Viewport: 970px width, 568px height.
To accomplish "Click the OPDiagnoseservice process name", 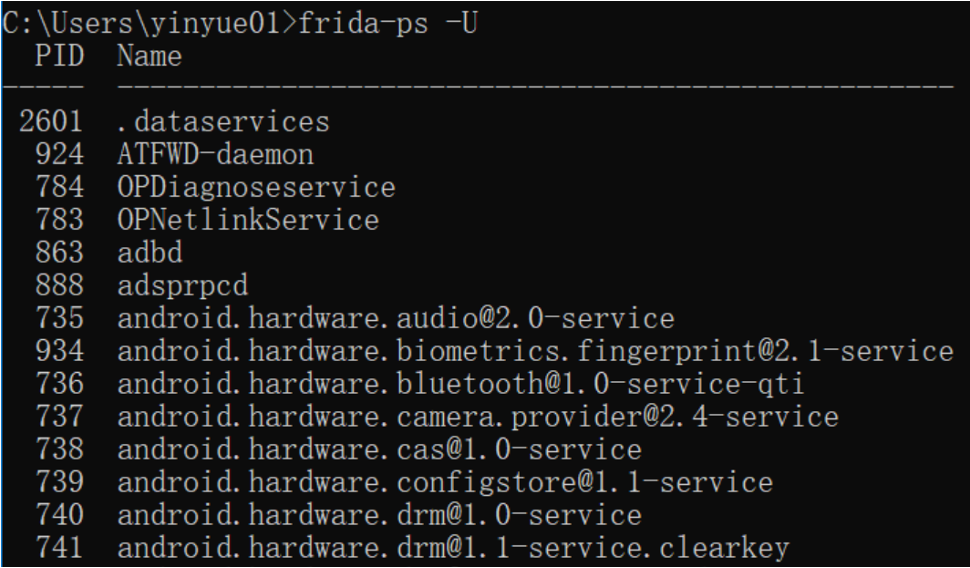I will [256, 187].
